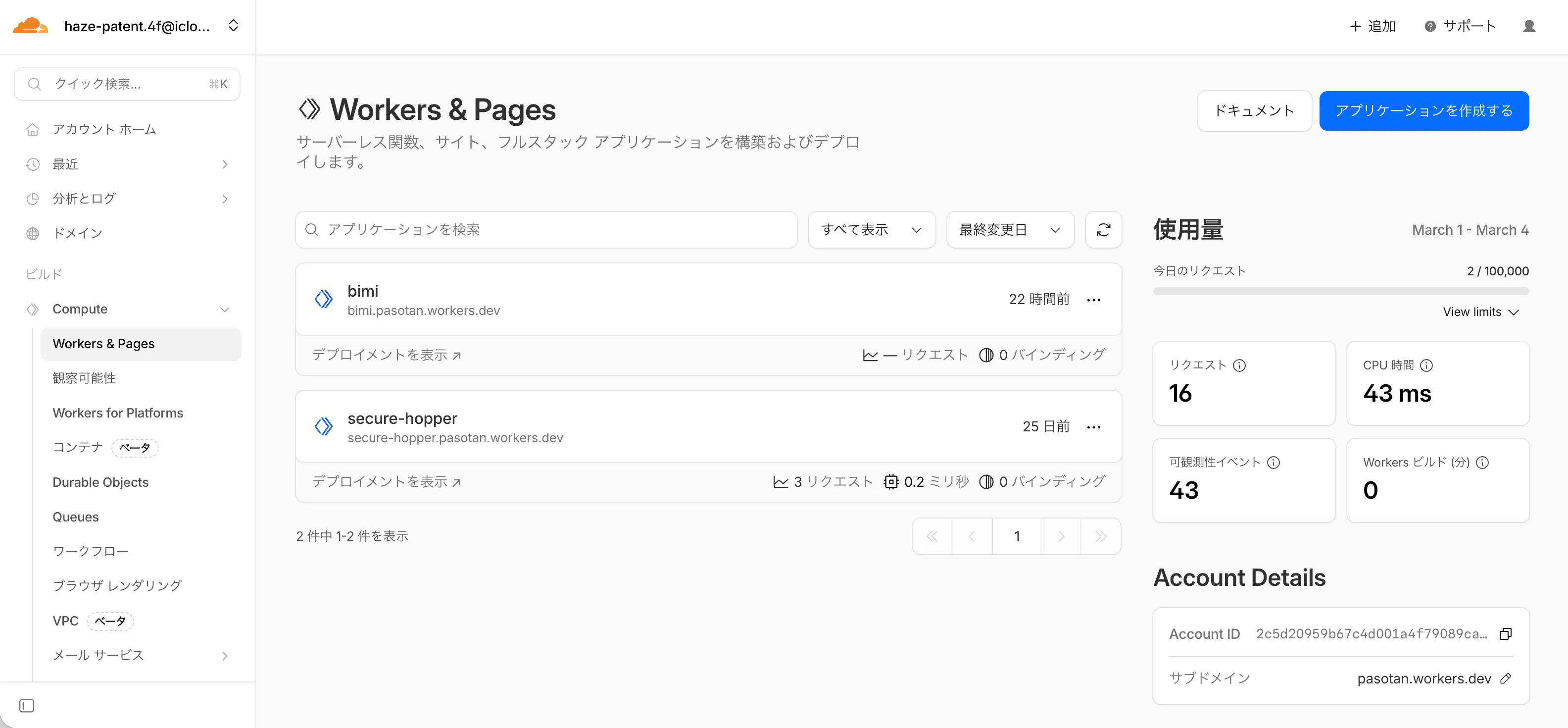Click the Cloudflare logo
1568x728 pixels.
coord(30,26)
